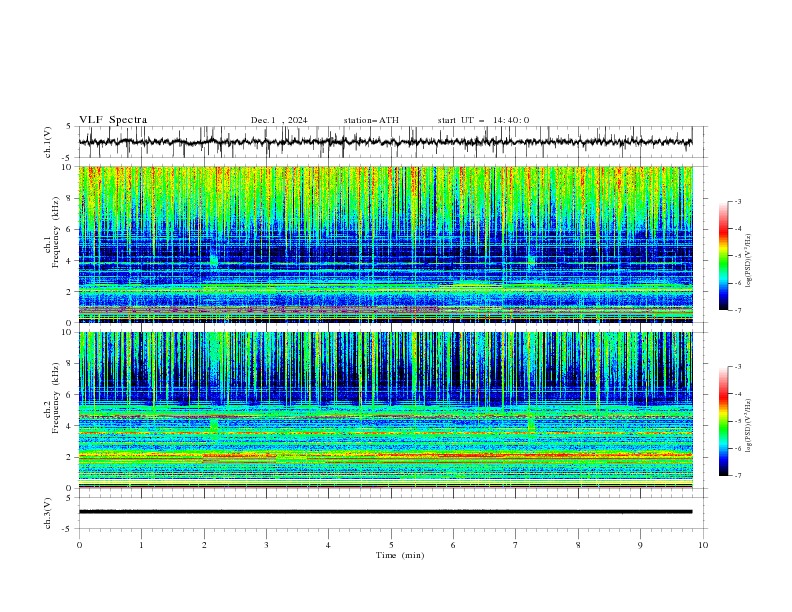
Task: Click the ch.1 colorbar "log(PSD)(V²/Hz)" label
Action: point(748,261)
